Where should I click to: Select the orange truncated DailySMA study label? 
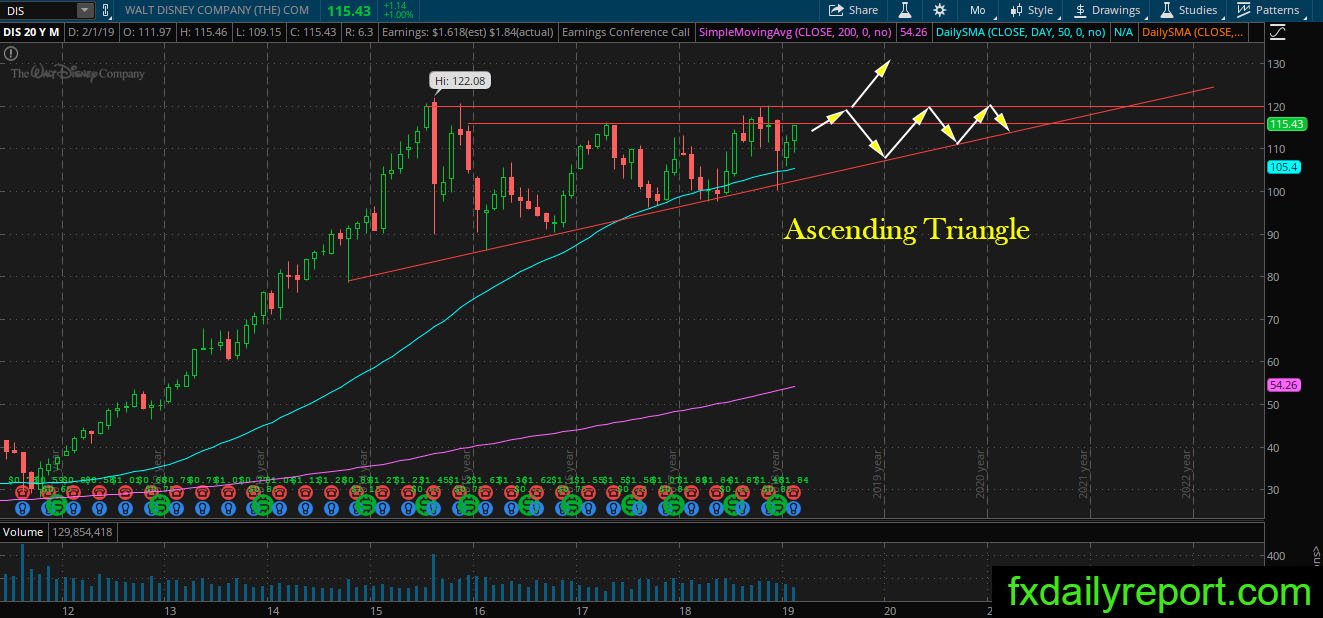tap(1195, 32)
